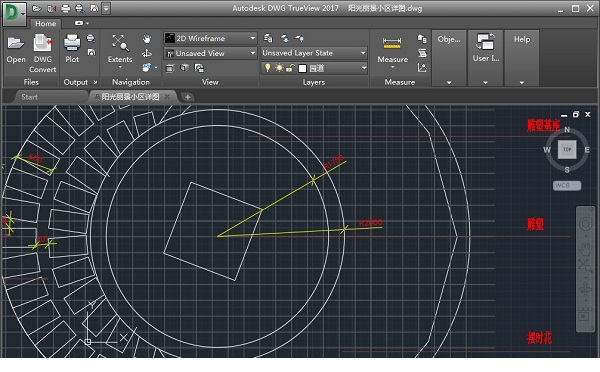Click Plot Preview in the quick access toolbar
Viewport: 600px width, 372px height.
pyautogui.click(x=93, y=8)
